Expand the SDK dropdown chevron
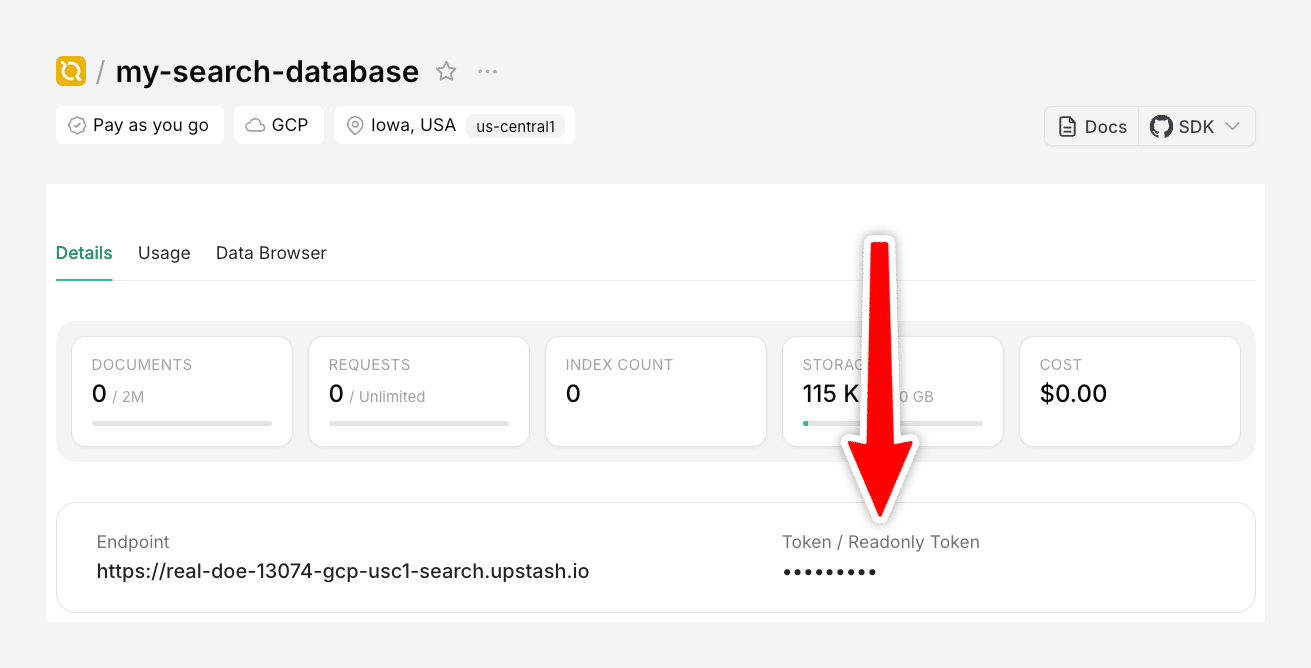Image resolution: width=1311 pixels, height=668 pixels. click(x=1232, y=127)
